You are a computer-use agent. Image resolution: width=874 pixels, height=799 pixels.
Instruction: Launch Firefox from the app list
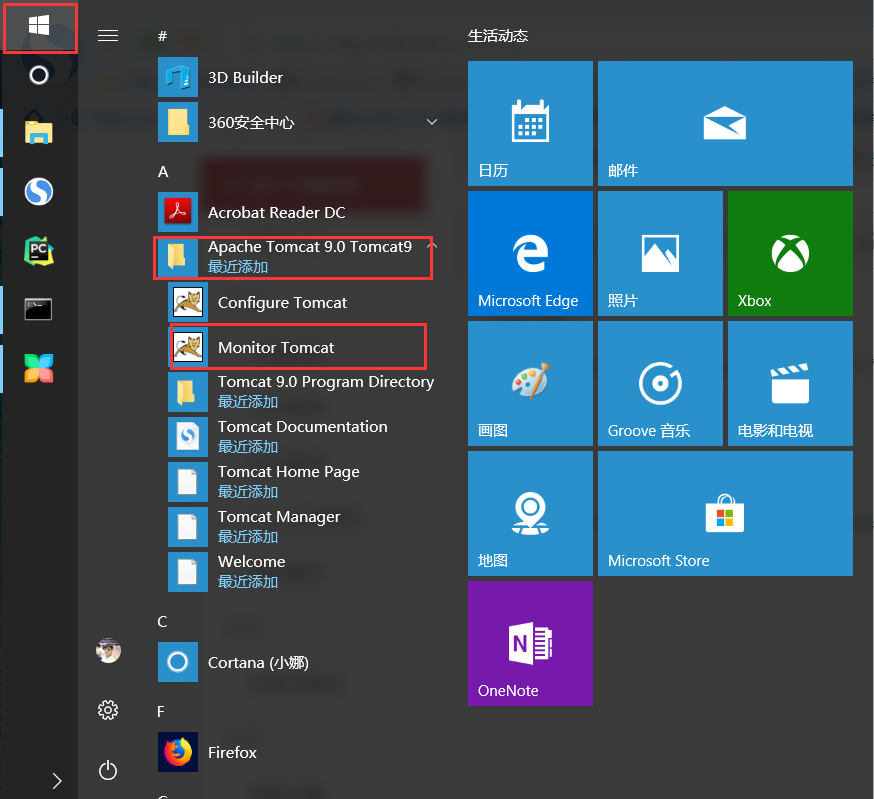[297, 752]
